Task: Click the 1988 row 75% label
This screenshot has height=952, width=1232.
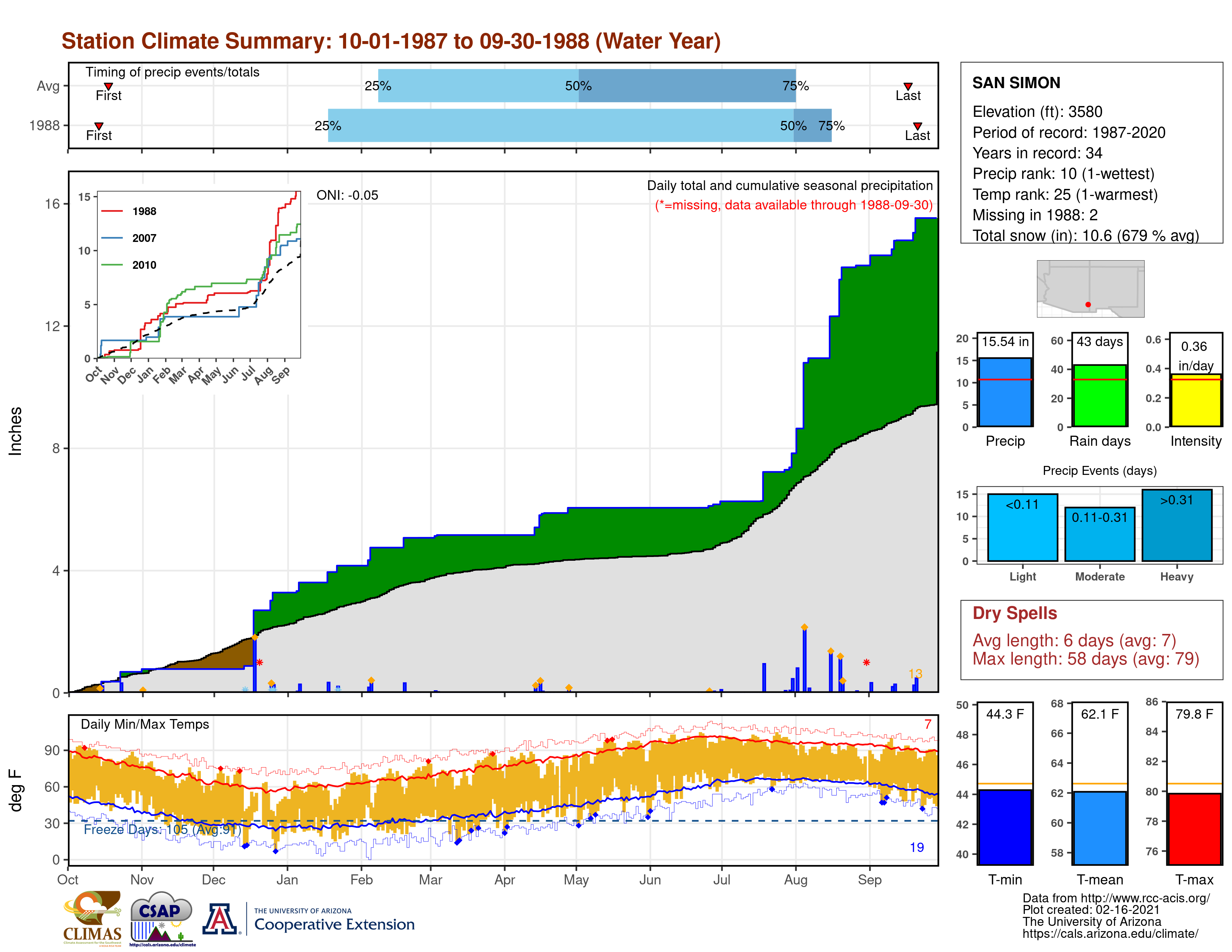Action: point(831,126)
